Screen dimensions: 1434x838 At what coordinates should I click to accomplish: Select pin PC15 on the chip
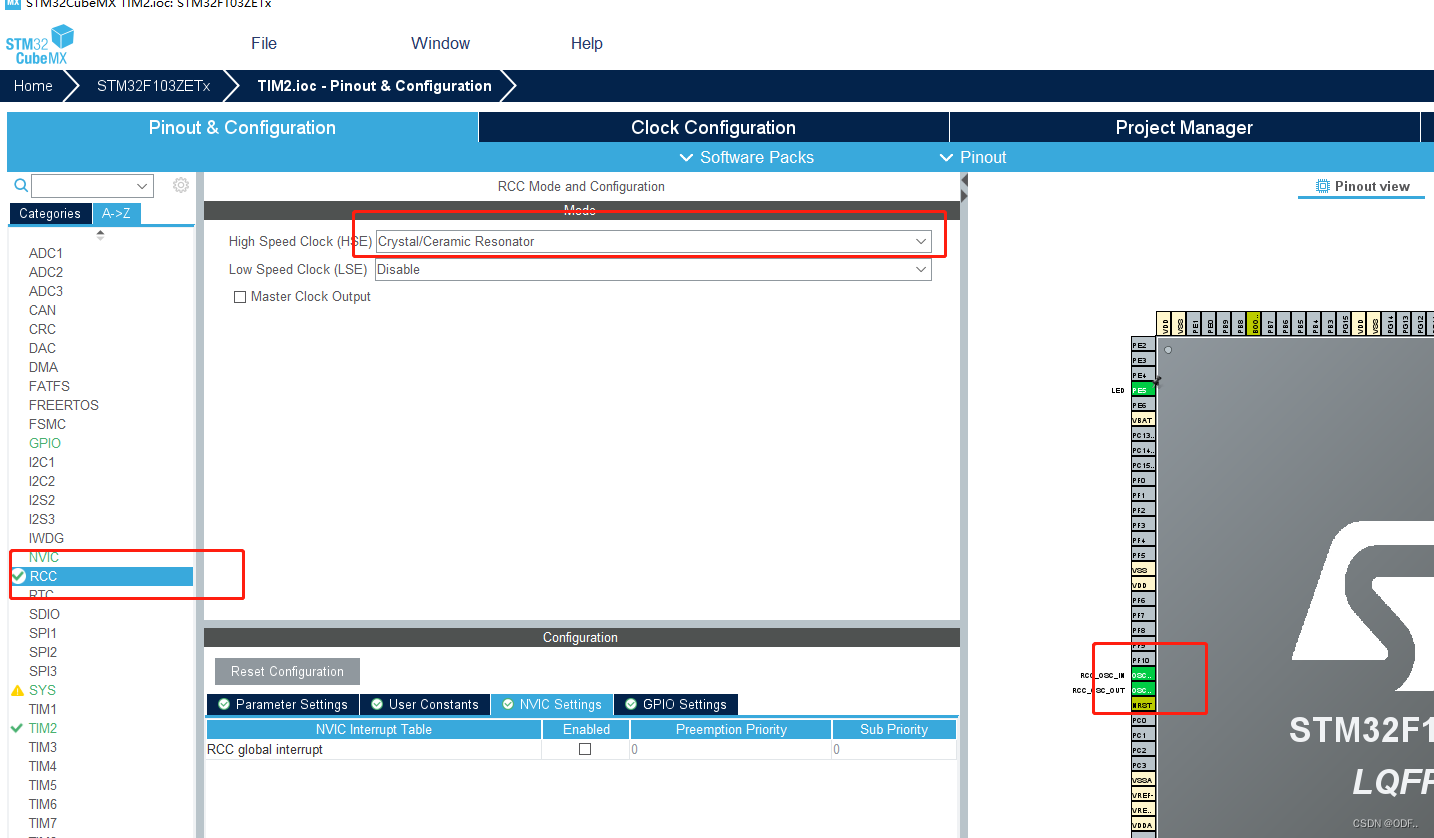(x=1143, y=465)
